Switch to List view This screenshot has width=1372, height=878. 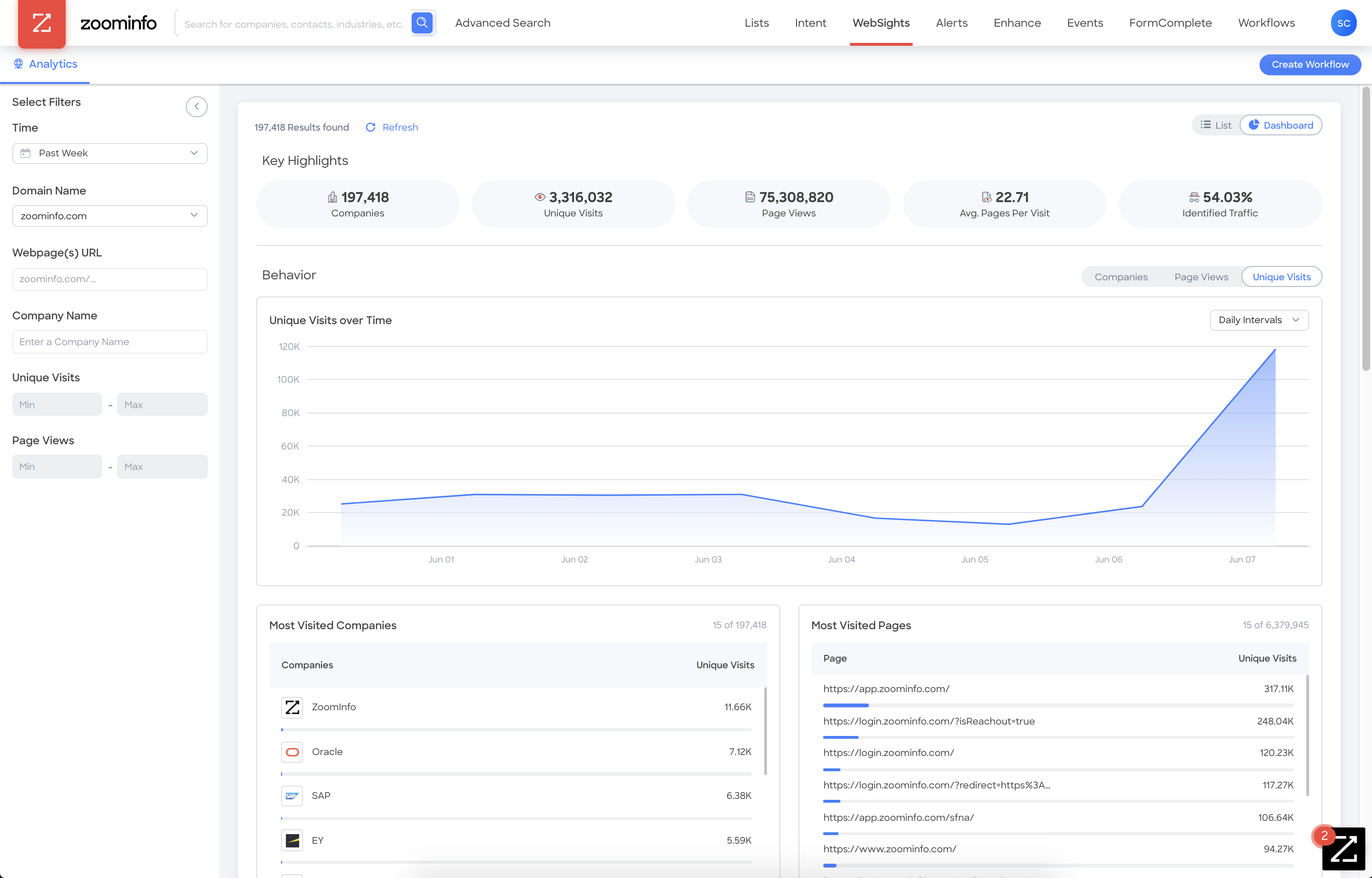[x=1216, y=125]
